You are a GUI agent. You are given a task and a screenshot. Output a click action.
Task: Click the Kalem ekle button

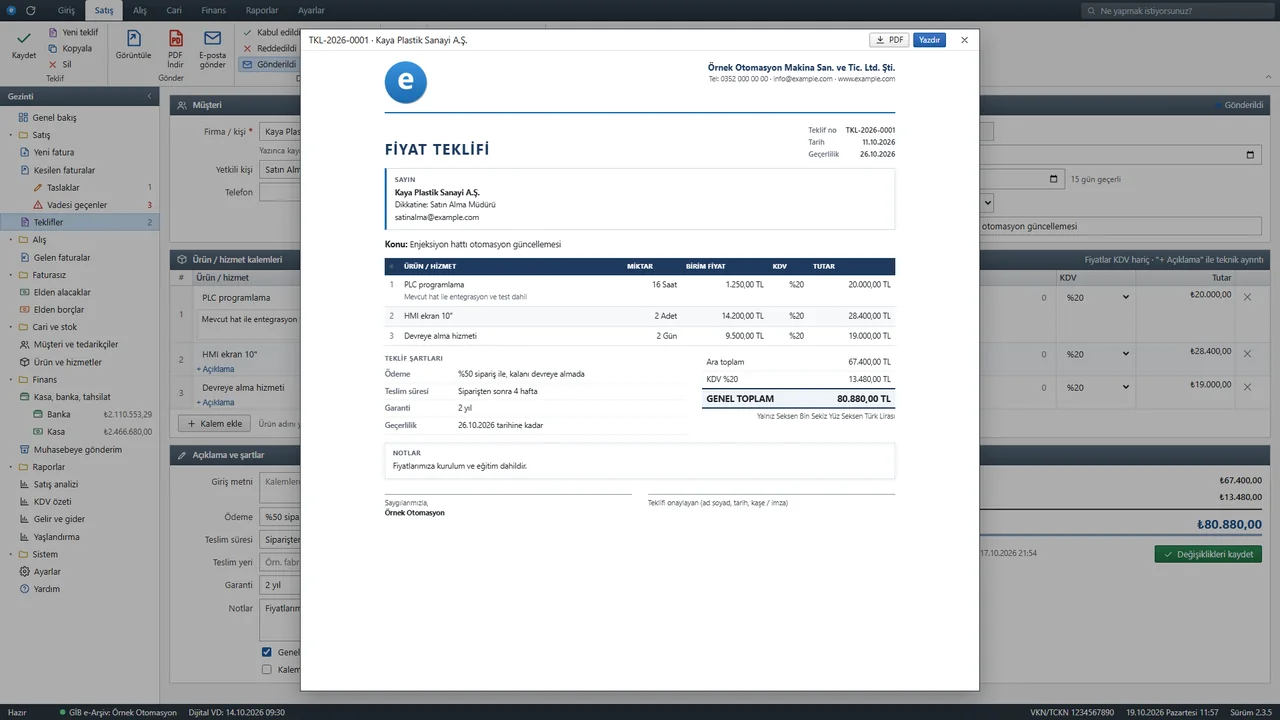pos(214,423)
